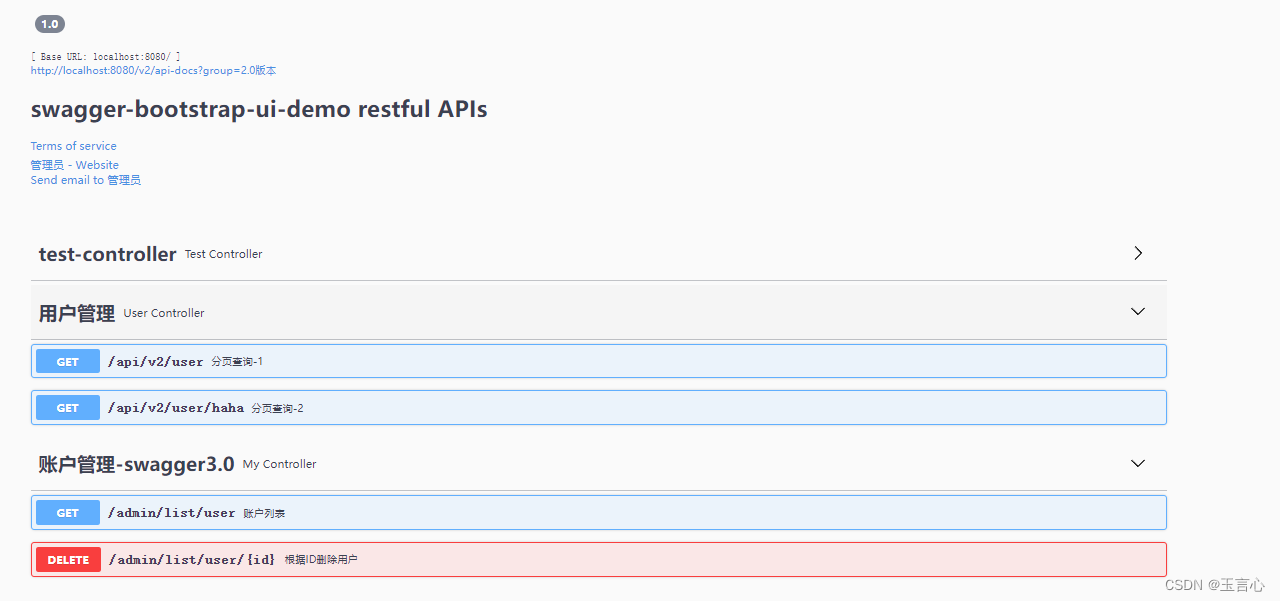Click Send email to 管理员

[85, 180]
